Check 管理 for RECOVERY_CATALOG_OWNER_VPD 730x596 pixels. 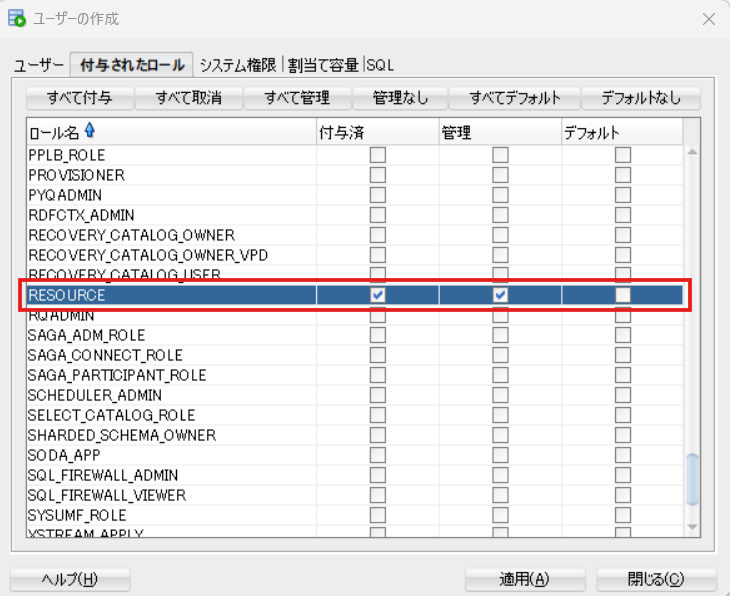tap(500, 255)
